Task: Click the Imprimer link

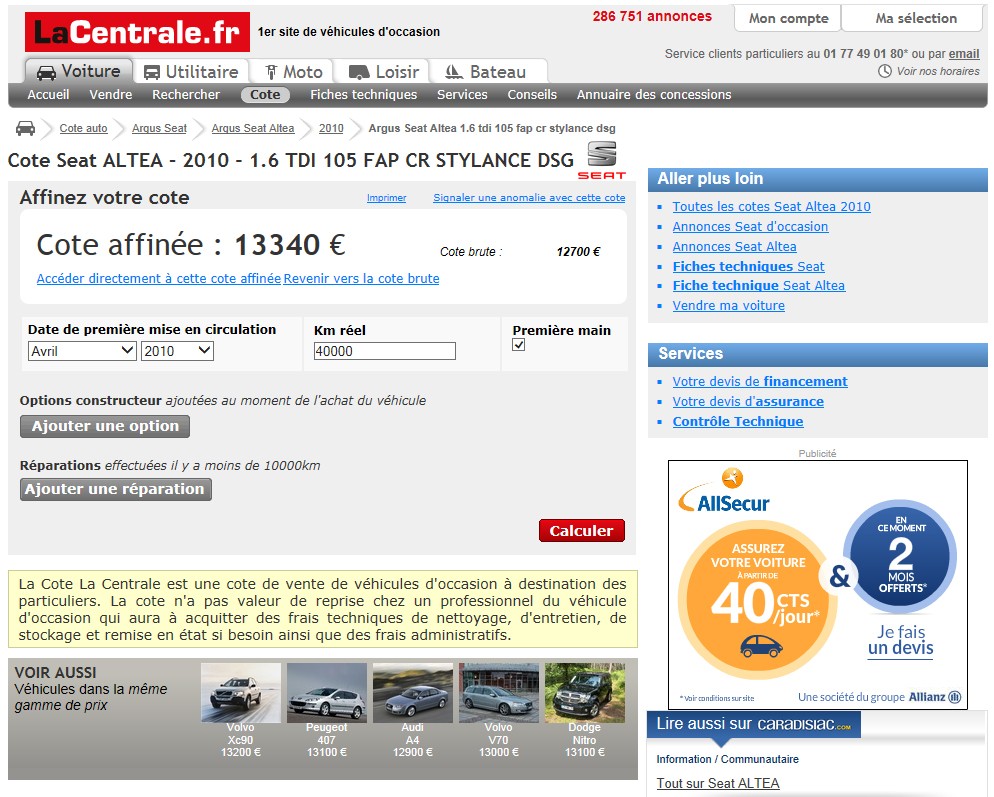Action: [387, 198]
